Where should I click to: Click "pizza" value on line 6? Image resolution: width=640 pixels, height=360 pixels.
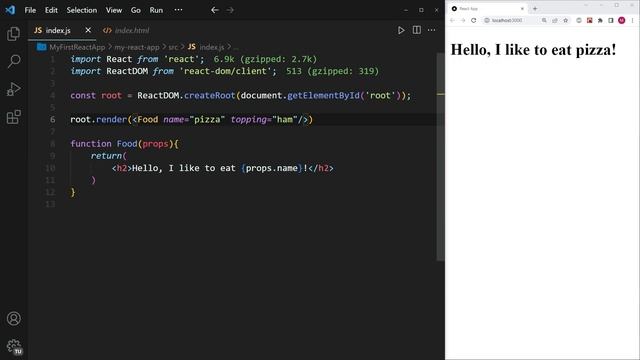tap(207, 120)
